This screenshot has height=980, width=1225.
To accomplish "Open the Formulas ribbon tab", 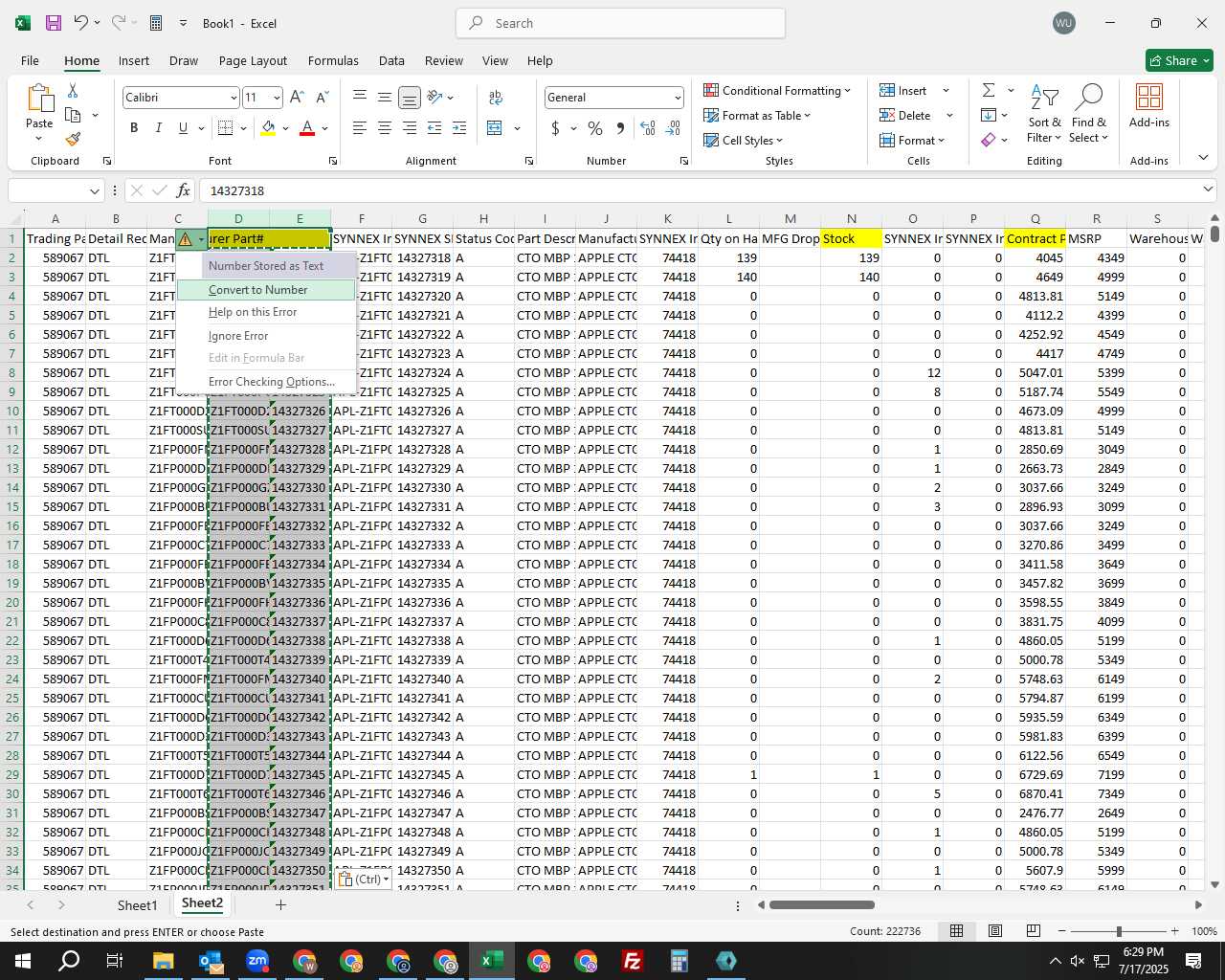I will click(333, 60).
